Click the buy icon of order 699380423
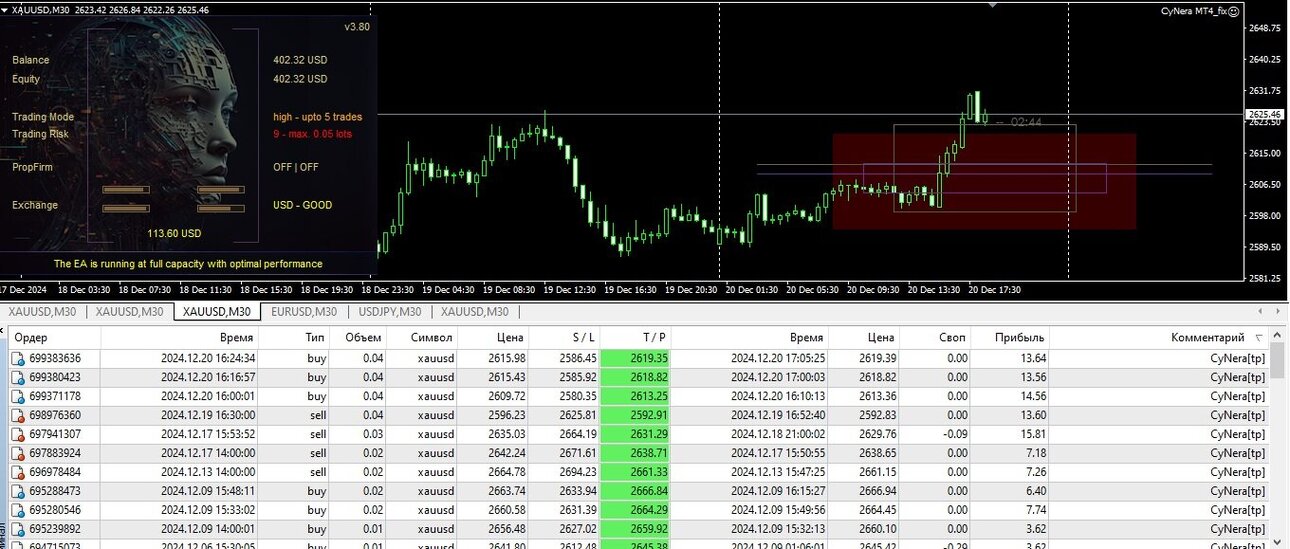 point(18,377)
